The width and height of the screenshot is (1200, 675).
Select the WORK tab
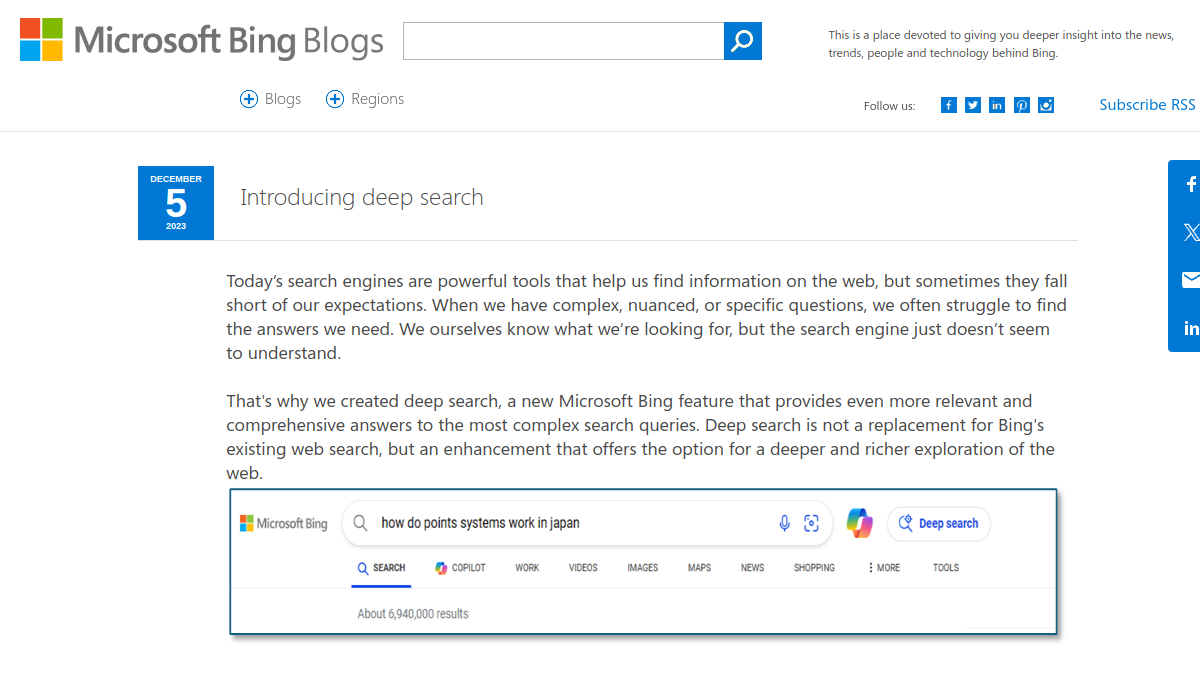point(527,568)
